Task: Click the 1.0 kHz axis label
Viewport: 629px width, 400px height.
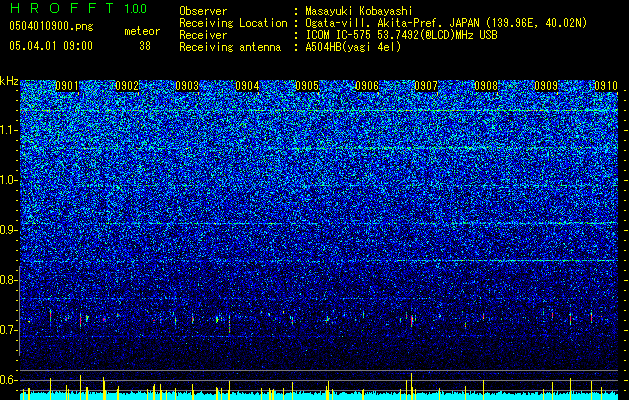Action: pos(8,180)
